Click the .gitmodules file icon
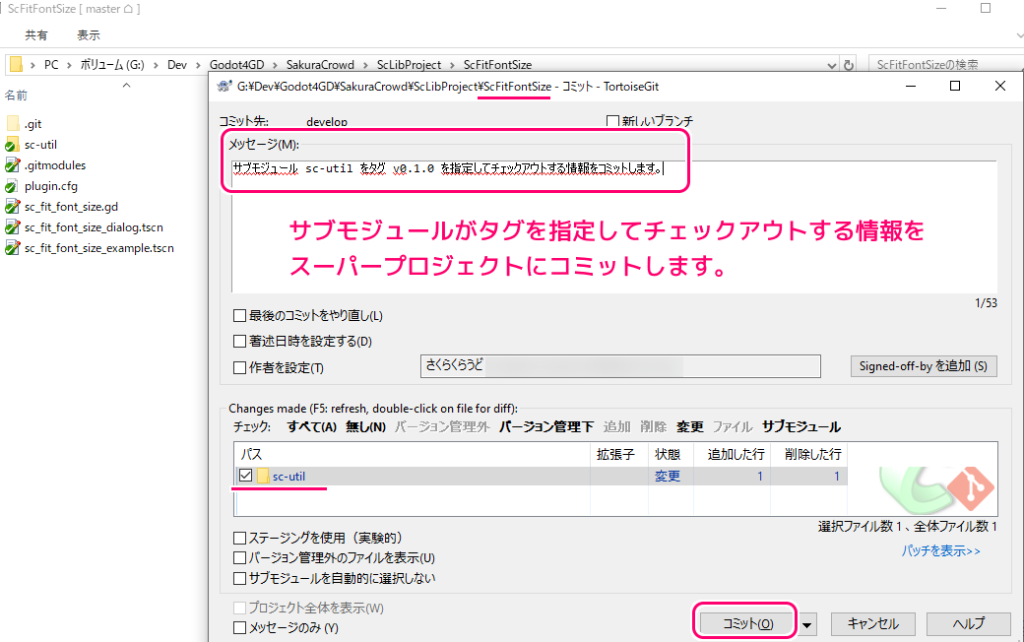Image resolution: width=1024 pixels, height=642 pixels. click(x=13, y=165)
